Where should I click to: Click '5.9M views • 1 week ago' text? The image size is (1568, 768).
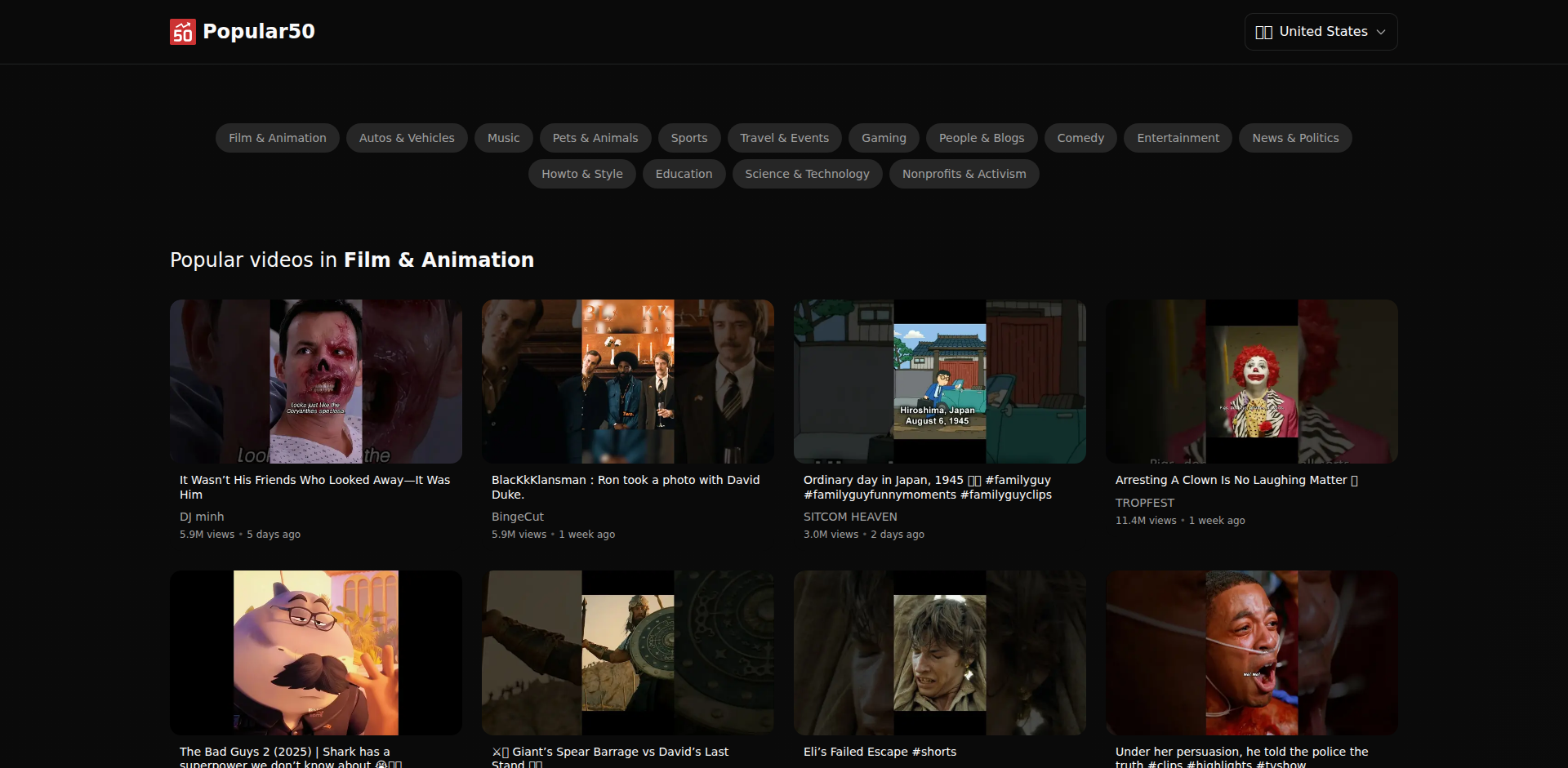[553, 535]
